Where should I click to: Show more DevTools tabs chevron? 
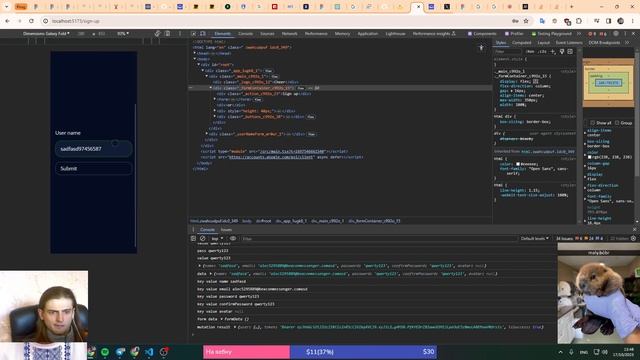579,33
